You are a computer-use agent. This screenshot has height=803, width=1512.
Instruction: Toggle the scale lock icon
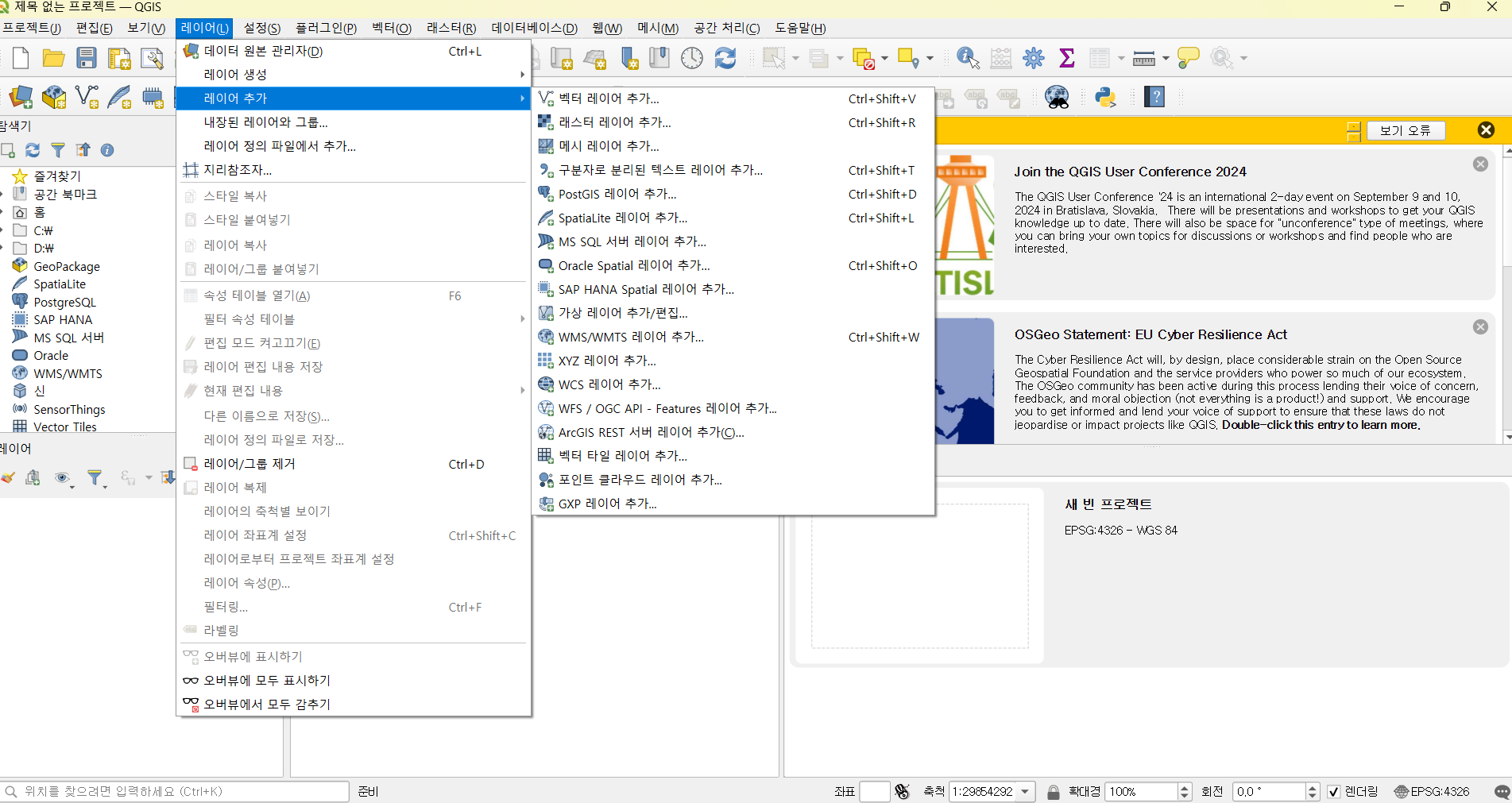tap(1054, 791)
